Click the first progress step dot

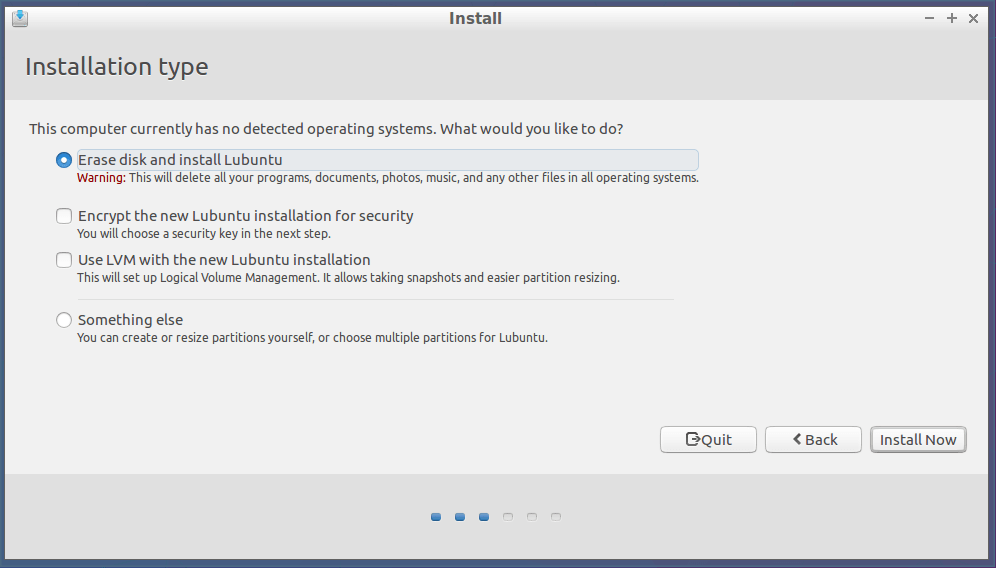(436, 517)
